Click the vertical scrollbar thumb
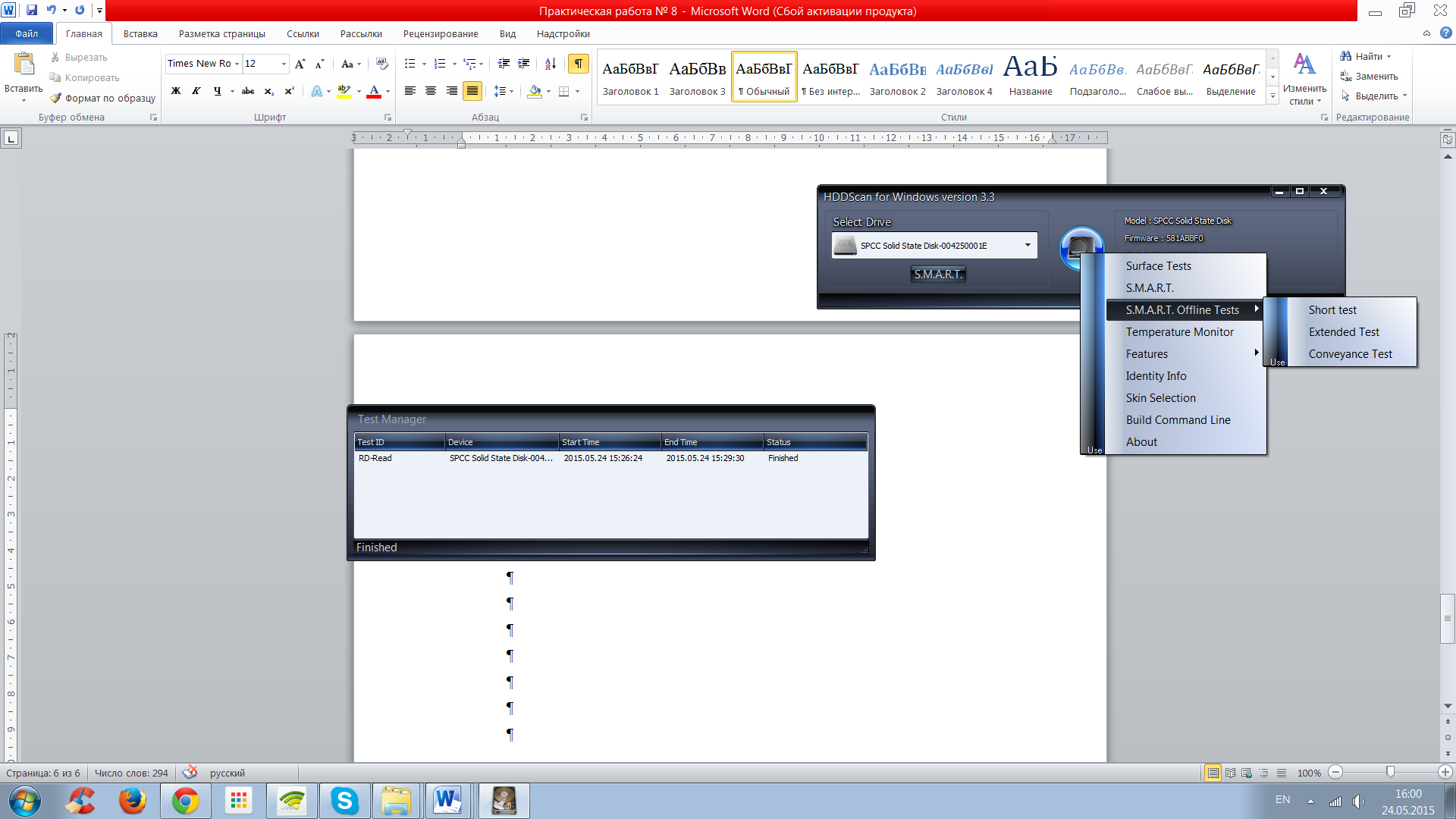This screenshot has height=819, width=1456. 1448,618
